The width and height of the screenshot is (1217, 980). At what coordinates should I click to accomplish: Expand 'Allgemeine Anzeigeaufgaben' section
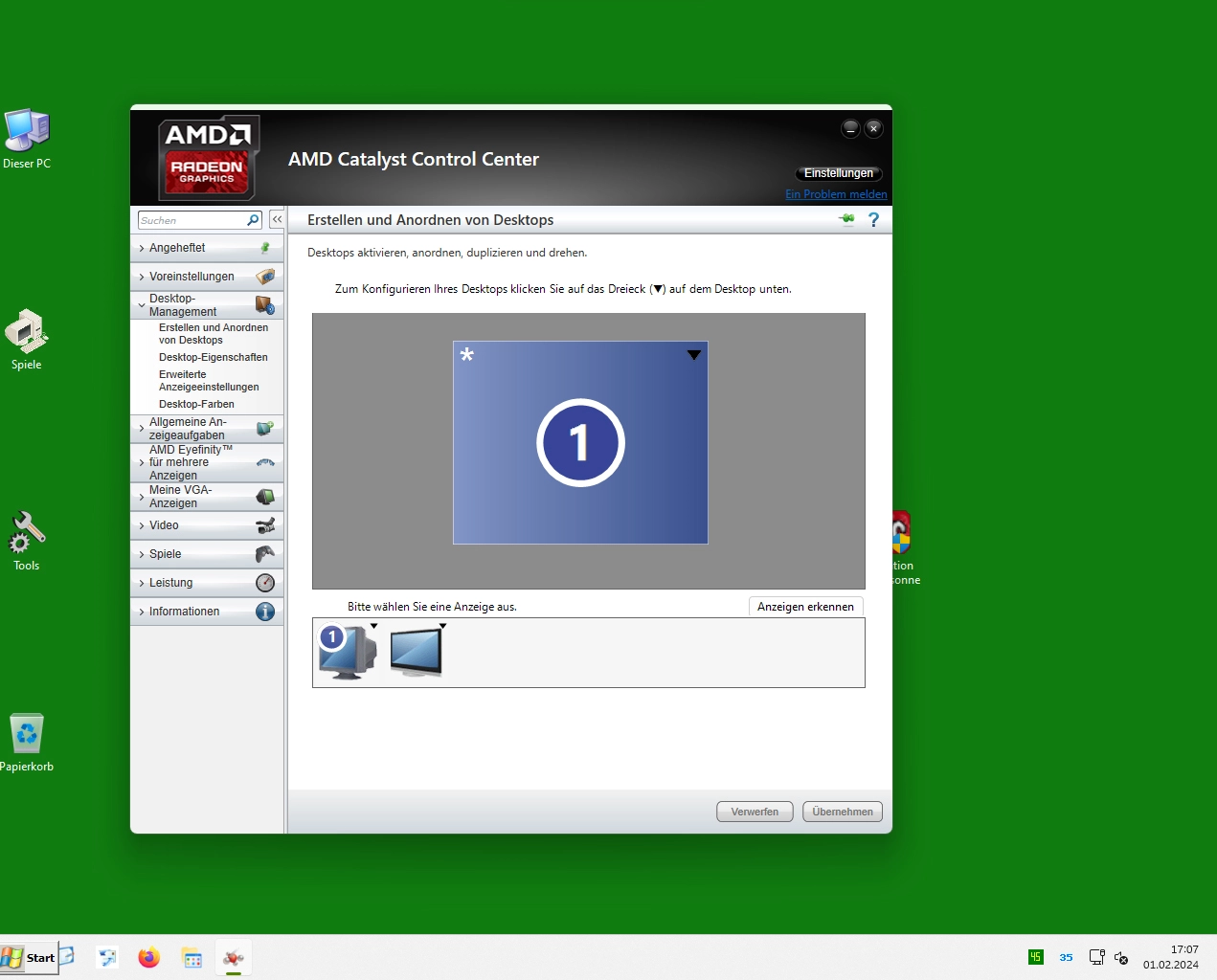tap(207, 429)
